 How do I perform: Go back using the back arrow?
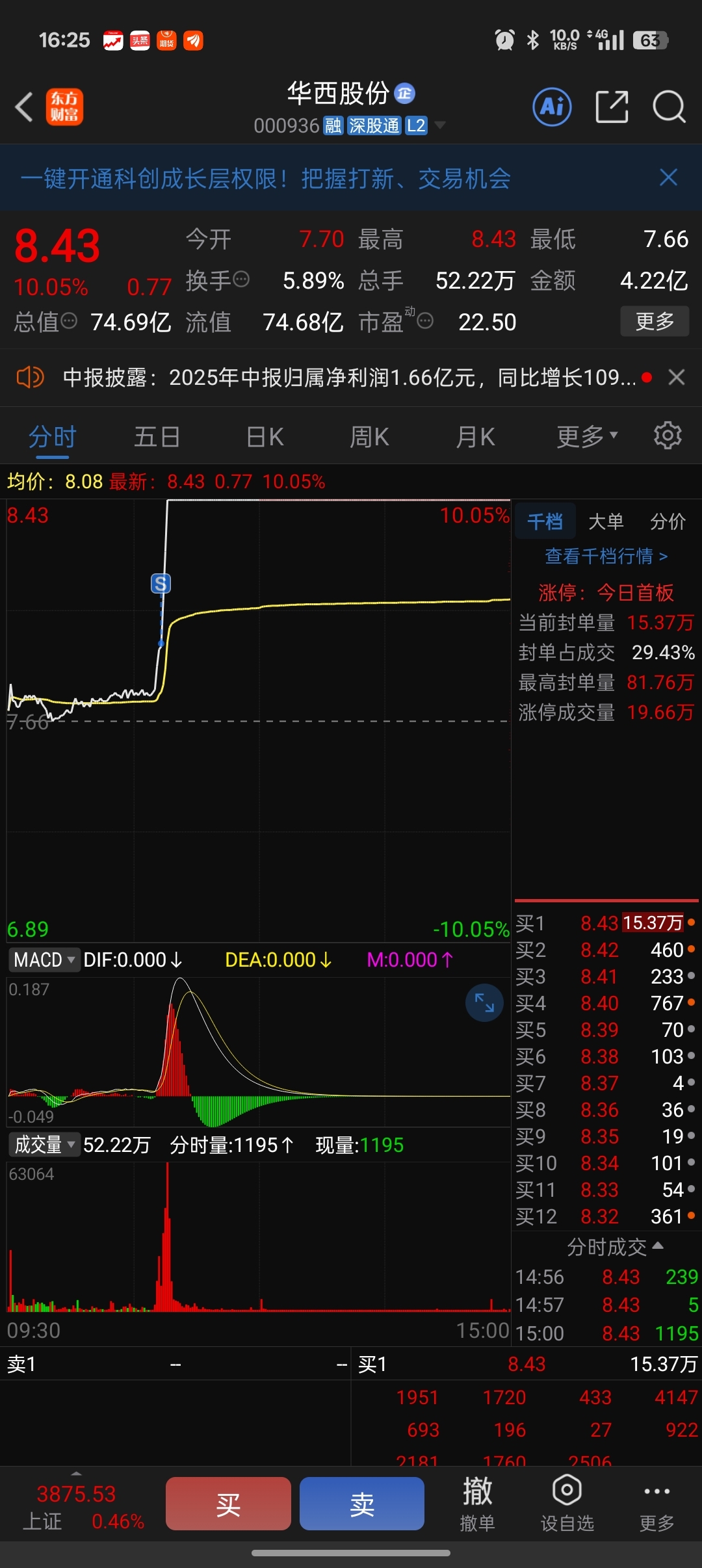click(24, 107)
